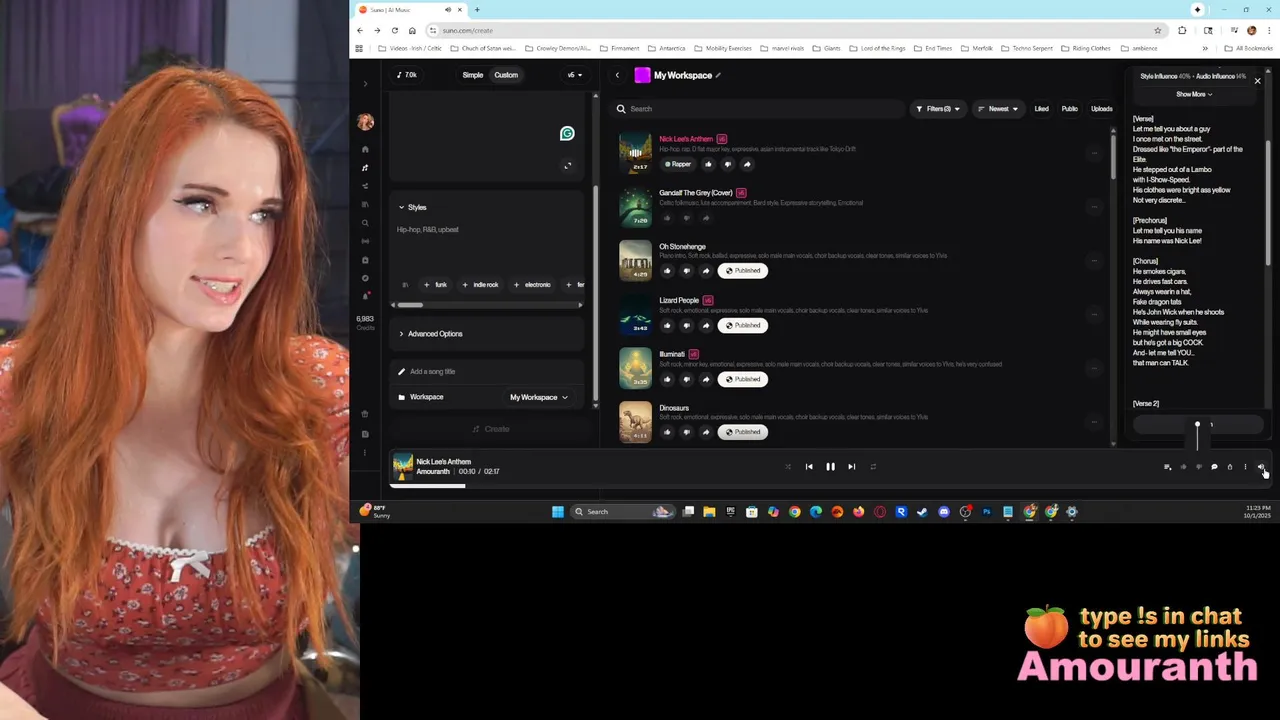Adjust the volume slider handle
The width and height of the screenshot is (1280, 720).
tap(1197, 425)
